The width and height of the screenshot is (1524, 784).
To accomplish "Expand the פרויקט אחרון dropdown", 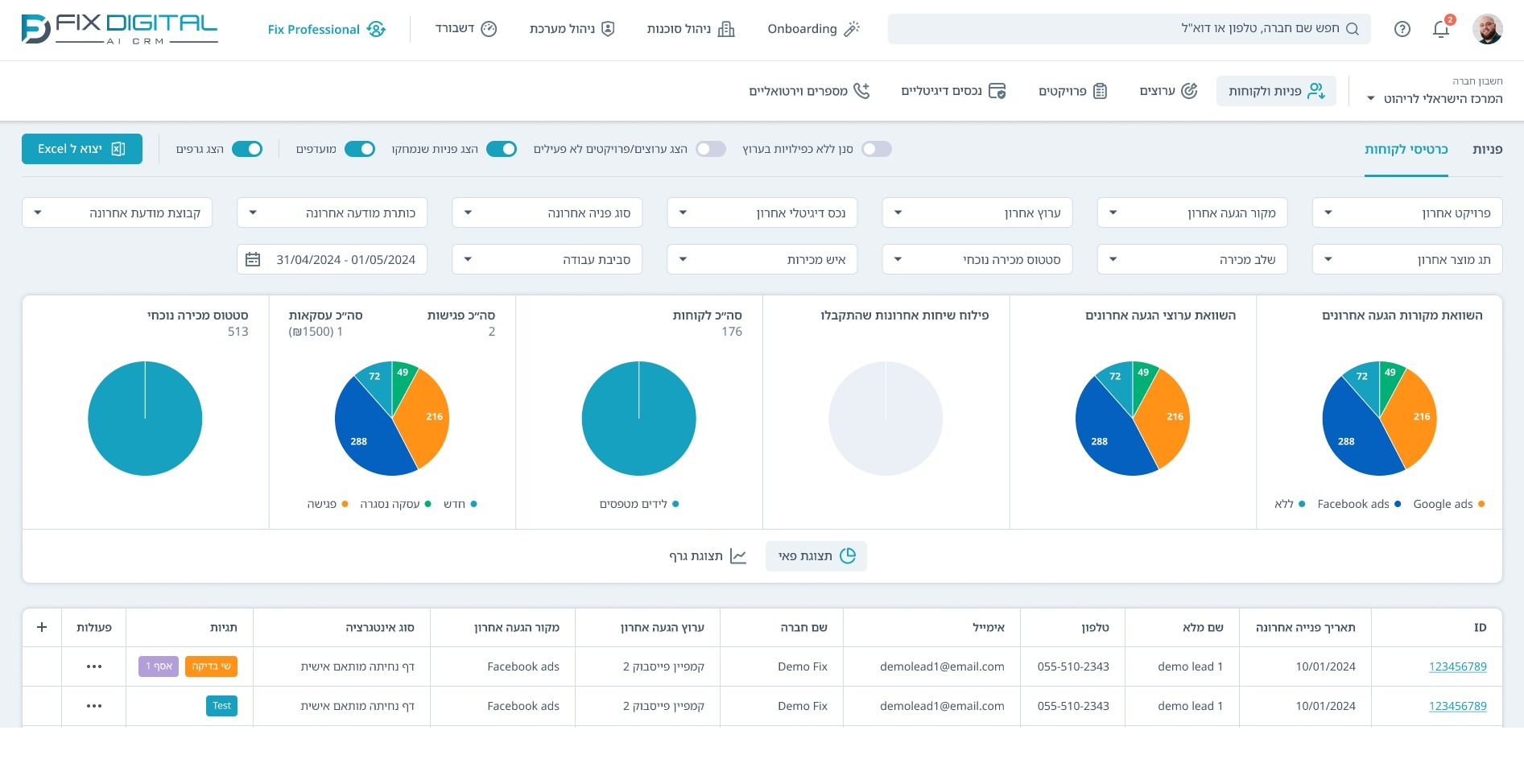I will (x=1407, y=213).
